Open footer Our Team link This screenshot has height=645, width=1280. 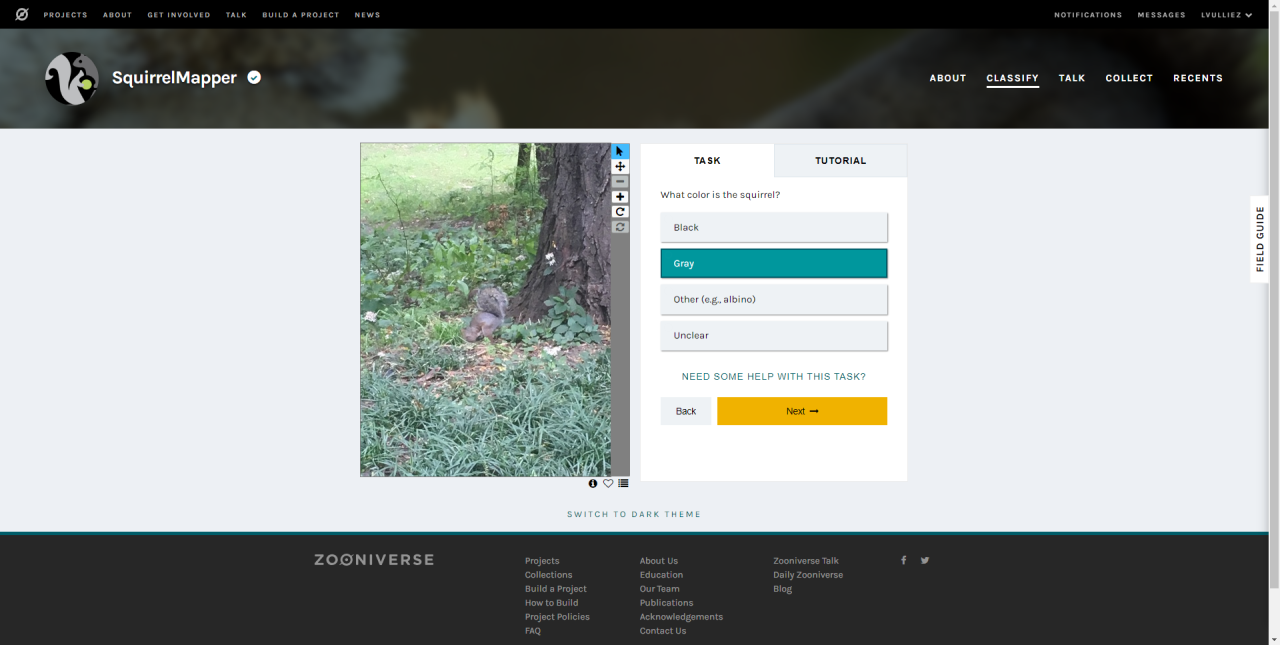(x=660, y=589)
